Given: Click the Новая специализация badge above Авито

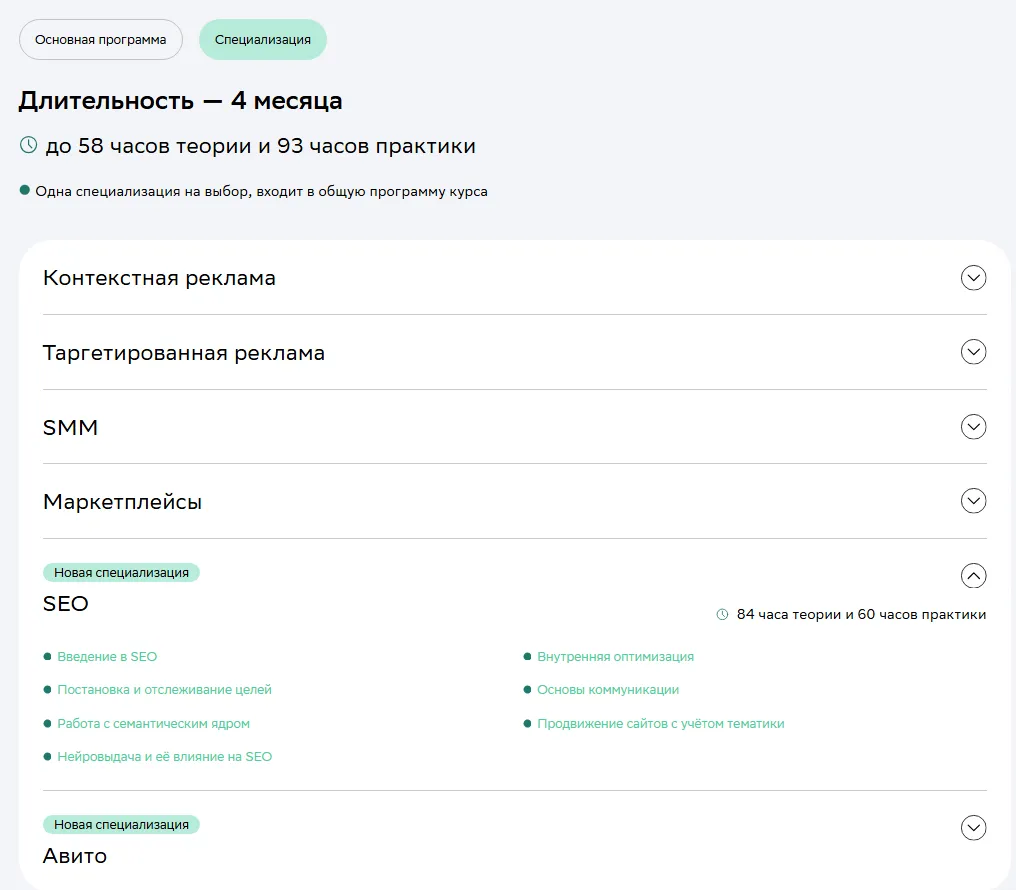Looking at the screenshot, I should click(x=121, y=825).
